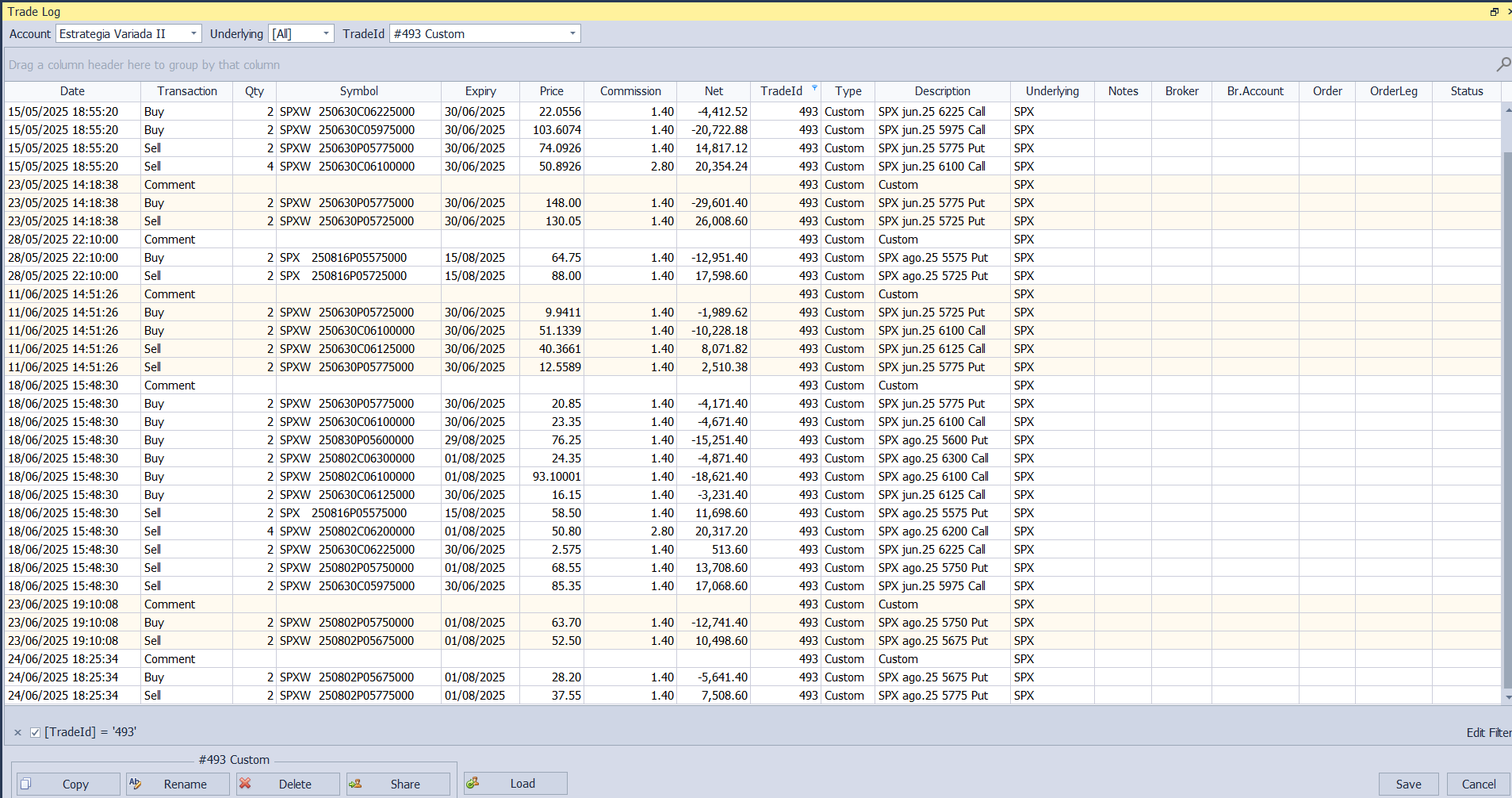1512x798 pixels.
Task: Click the bottom arrow of the vertical scrollbar
Action: click(1507, 697)
